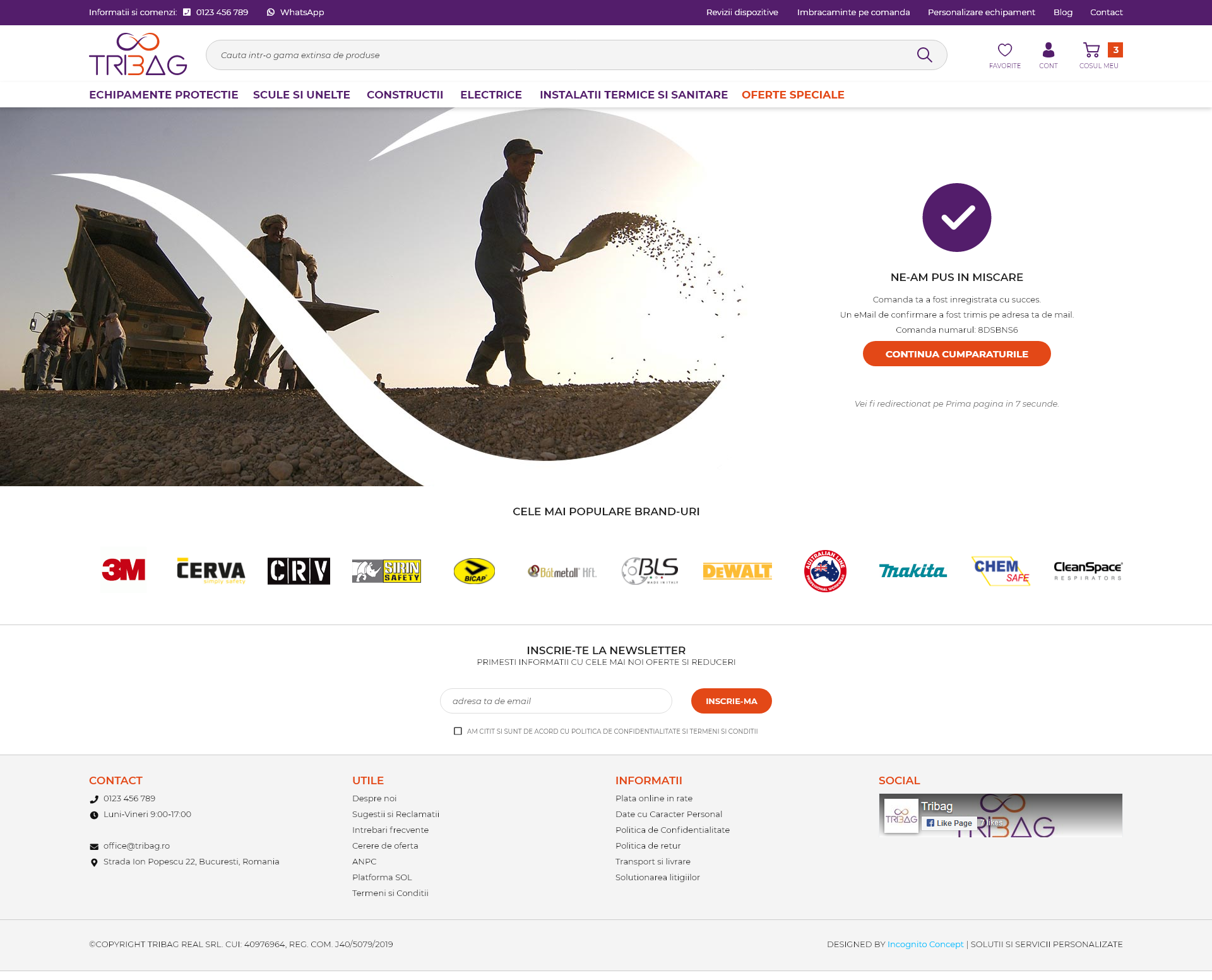
Task: Open the Favorite (heart) icon
Action: coord(1005,49)
